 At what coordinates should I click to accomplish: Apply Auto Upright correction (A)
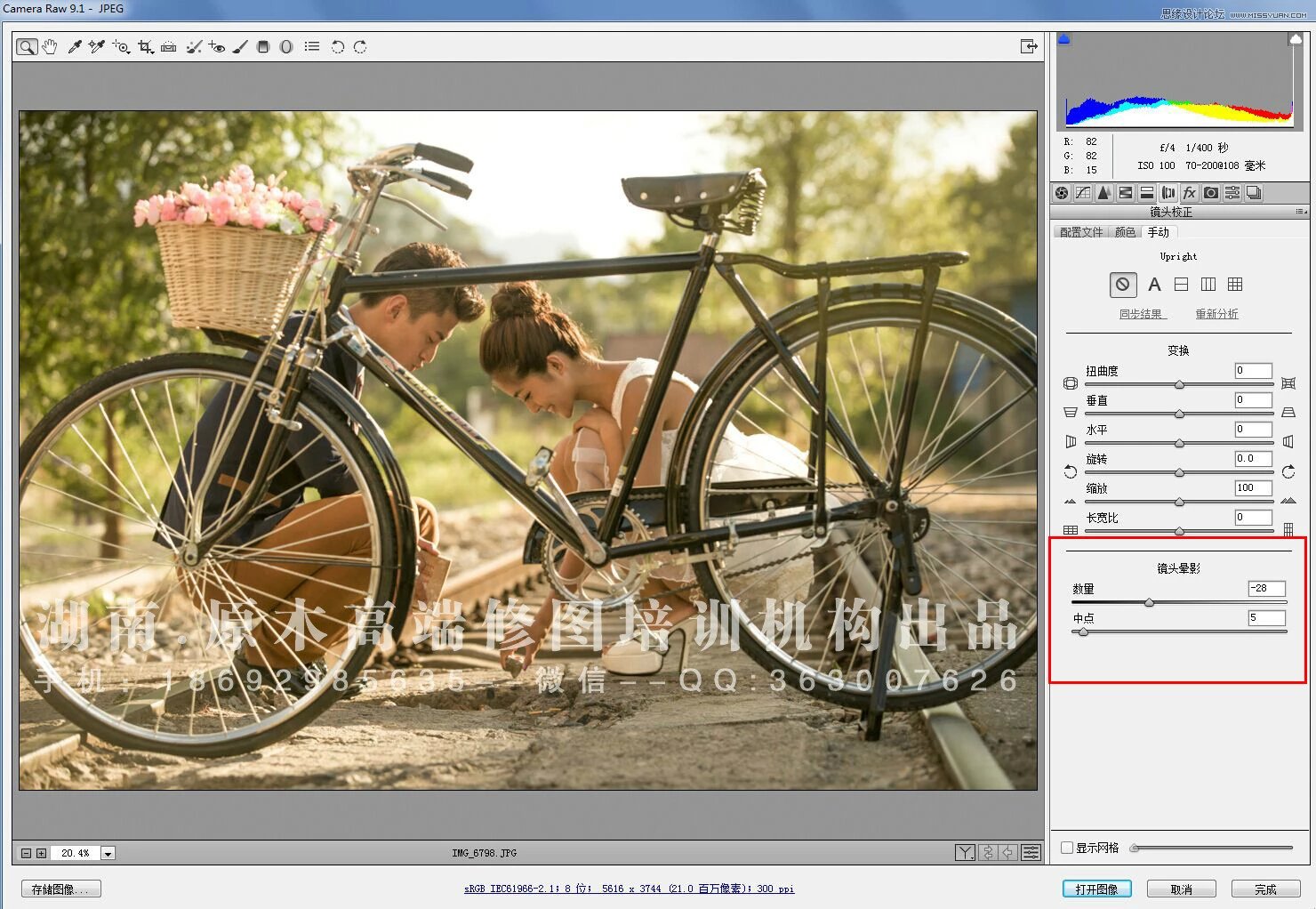tap(1154, 285)
